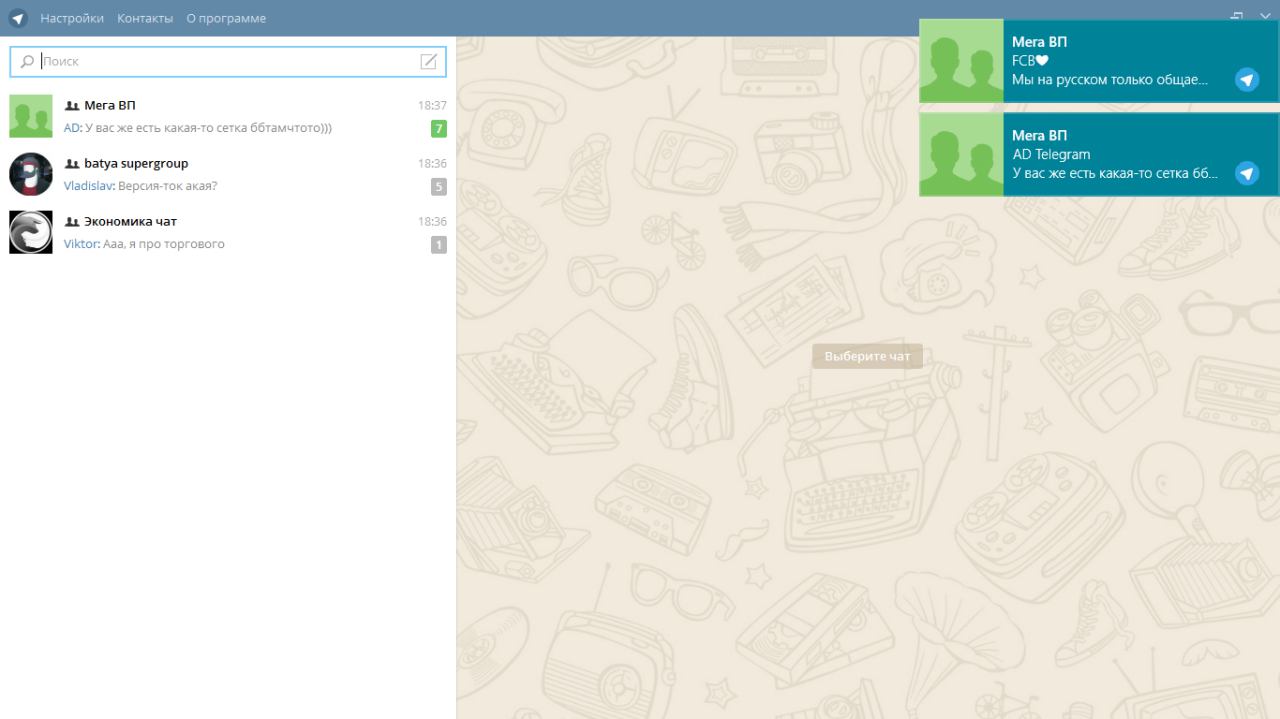Click avatar in the FCB notification popup

[x=961, y=60]
